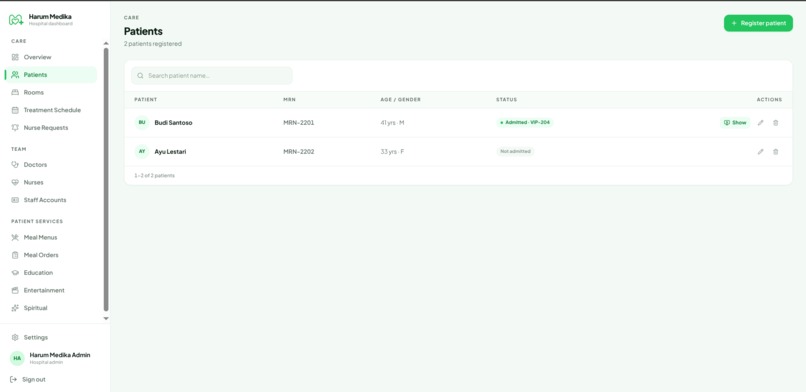This screenshot has height=392, width=806.
Task: Click the Treatment Schedule calendar icon
Action: [x=15, y=110]
